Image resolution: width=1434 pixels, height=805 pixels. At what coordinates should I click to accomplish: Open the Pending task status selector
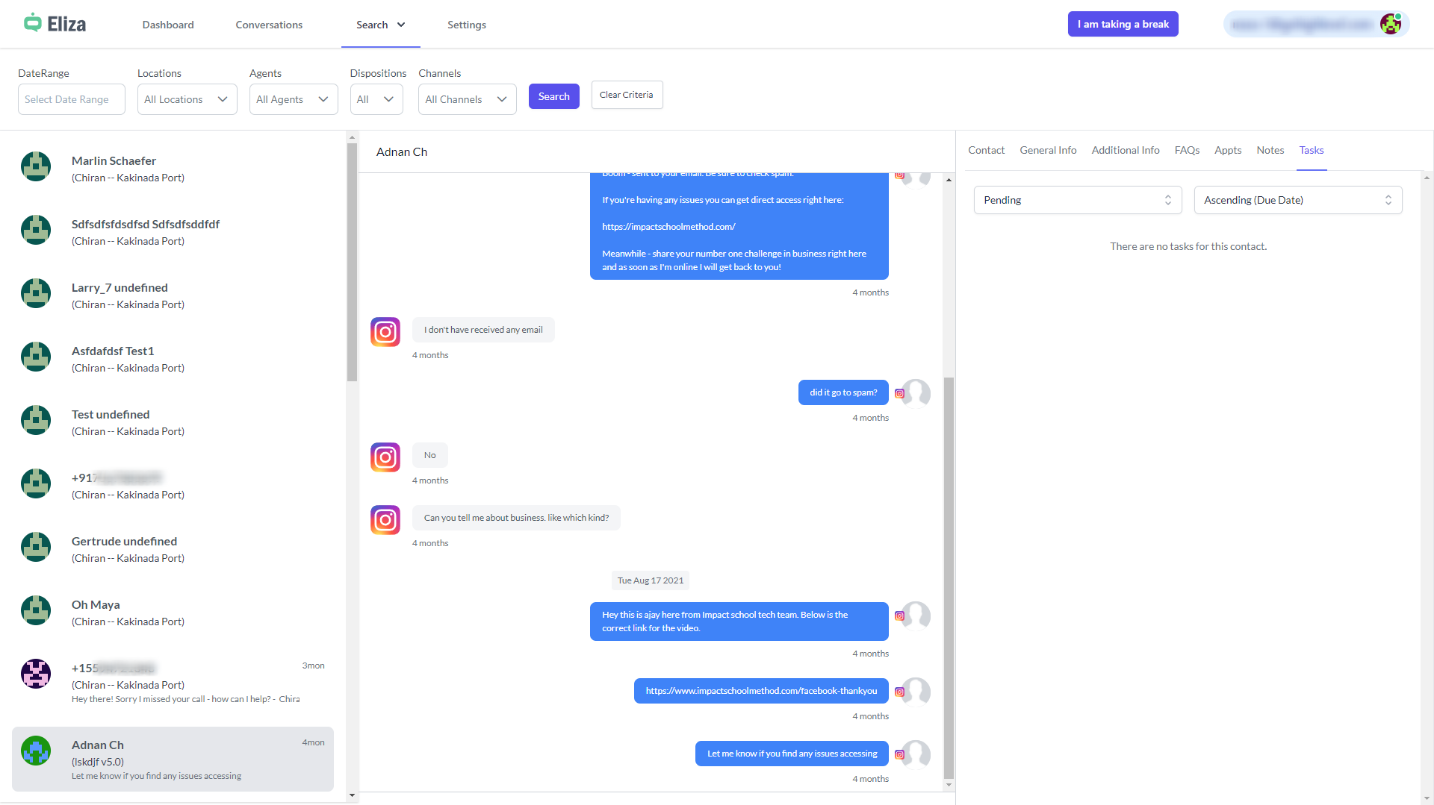tap(1078, 200)
